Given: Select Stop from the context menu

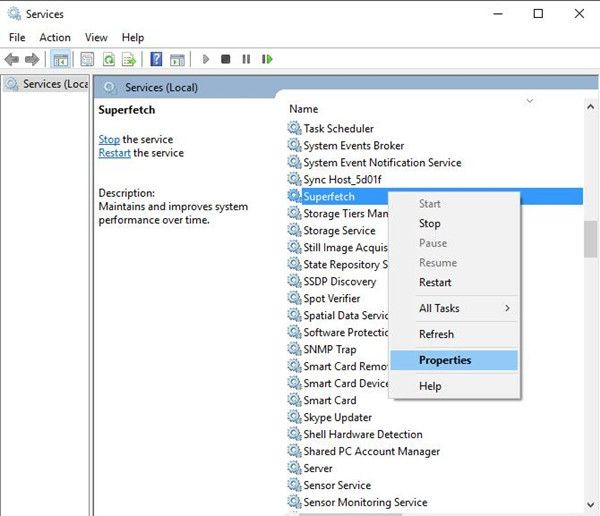Looking at the screenshot, I should click(x=430, y=224).
